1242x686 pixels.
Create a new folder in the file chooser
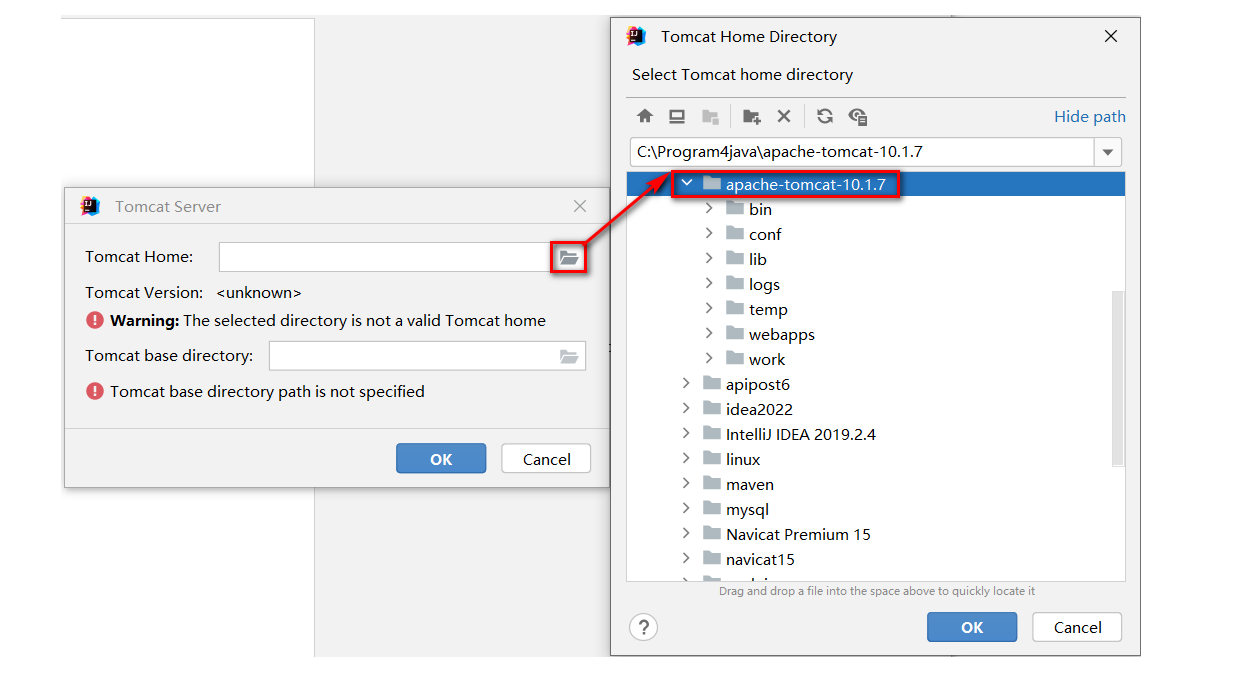tap(752, 116)
